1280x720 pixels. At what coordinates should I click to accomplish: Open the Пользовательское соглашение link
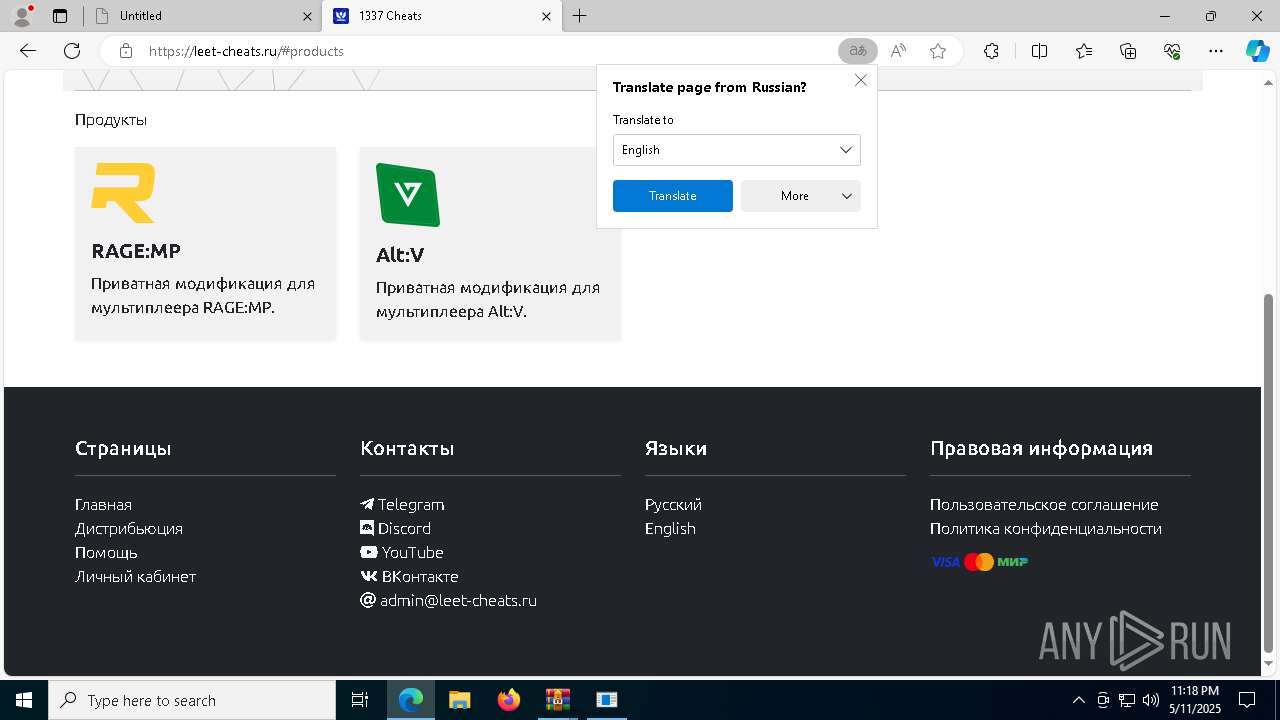1044,504
